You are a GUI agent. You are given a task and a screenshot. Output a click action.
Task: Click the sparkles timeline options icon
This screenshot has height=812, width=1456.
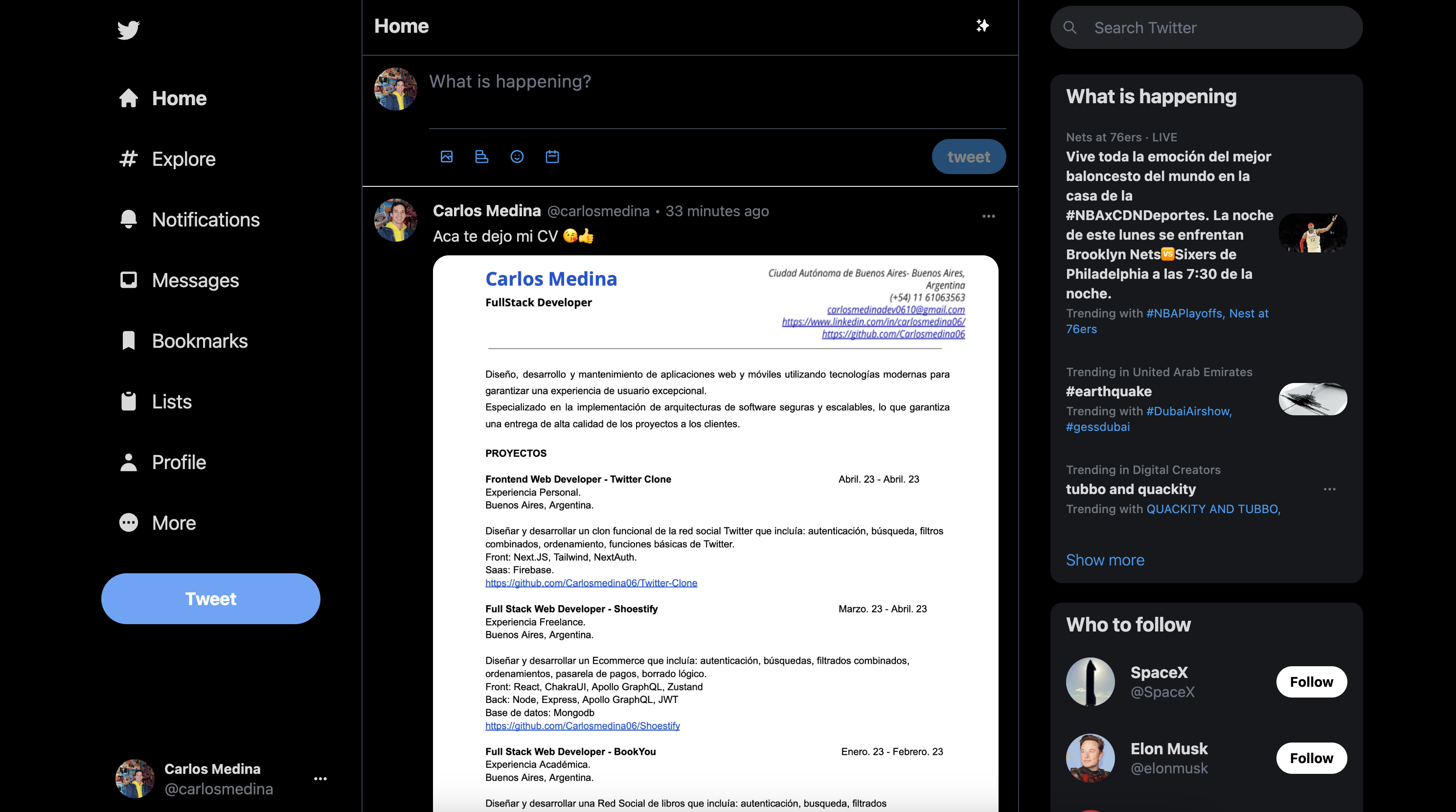(x=982, y=25)
